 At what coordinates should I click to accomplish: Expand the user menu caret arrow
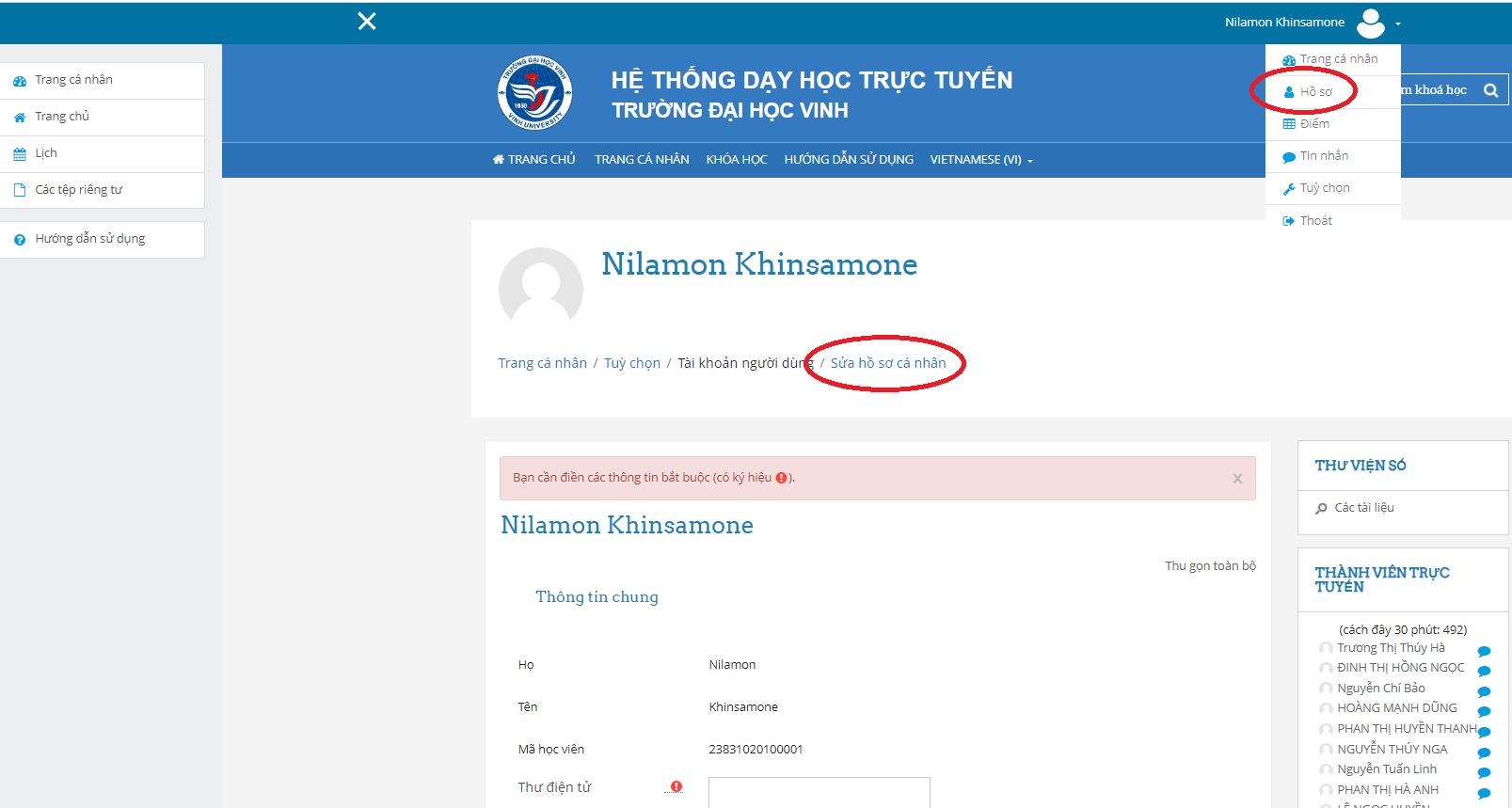(x=1398, y=24)
